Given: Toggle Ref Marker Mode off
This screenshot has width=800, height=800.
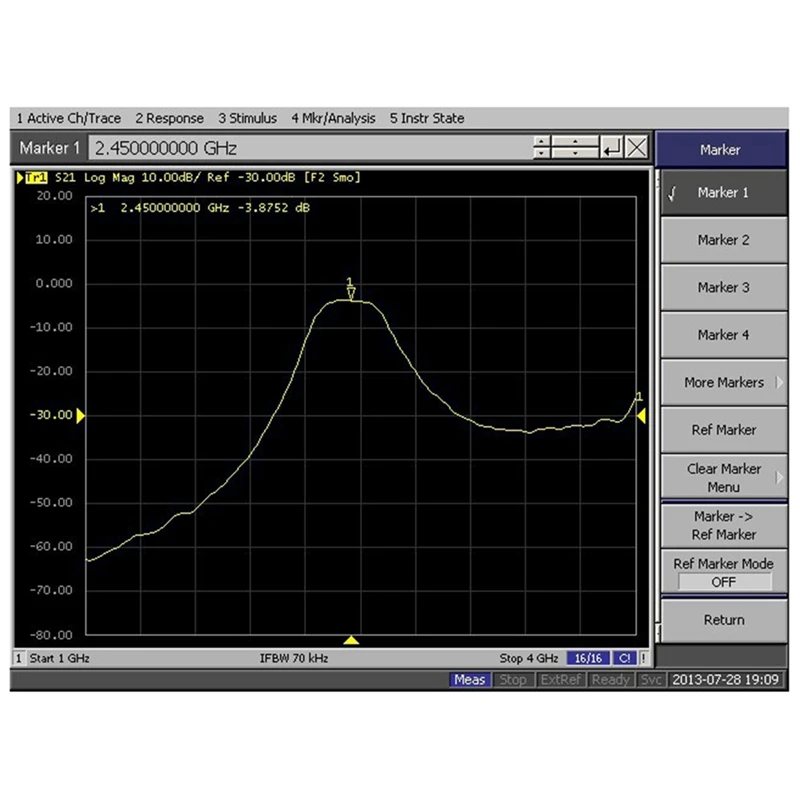Looking at the screenshot, I should [723, 572].
